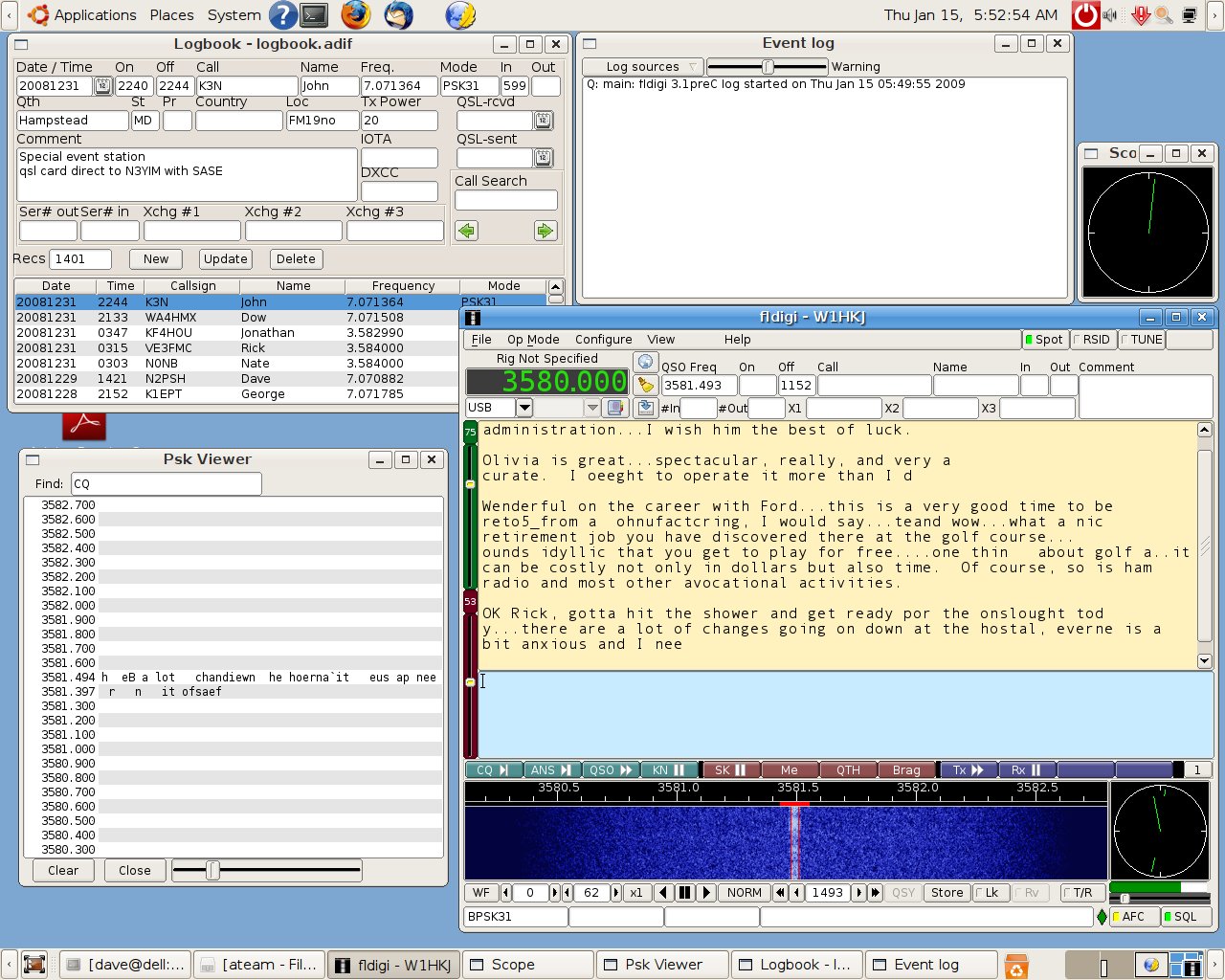
Task: Toggle AFC in the status bar
Action: (1133, 917)
